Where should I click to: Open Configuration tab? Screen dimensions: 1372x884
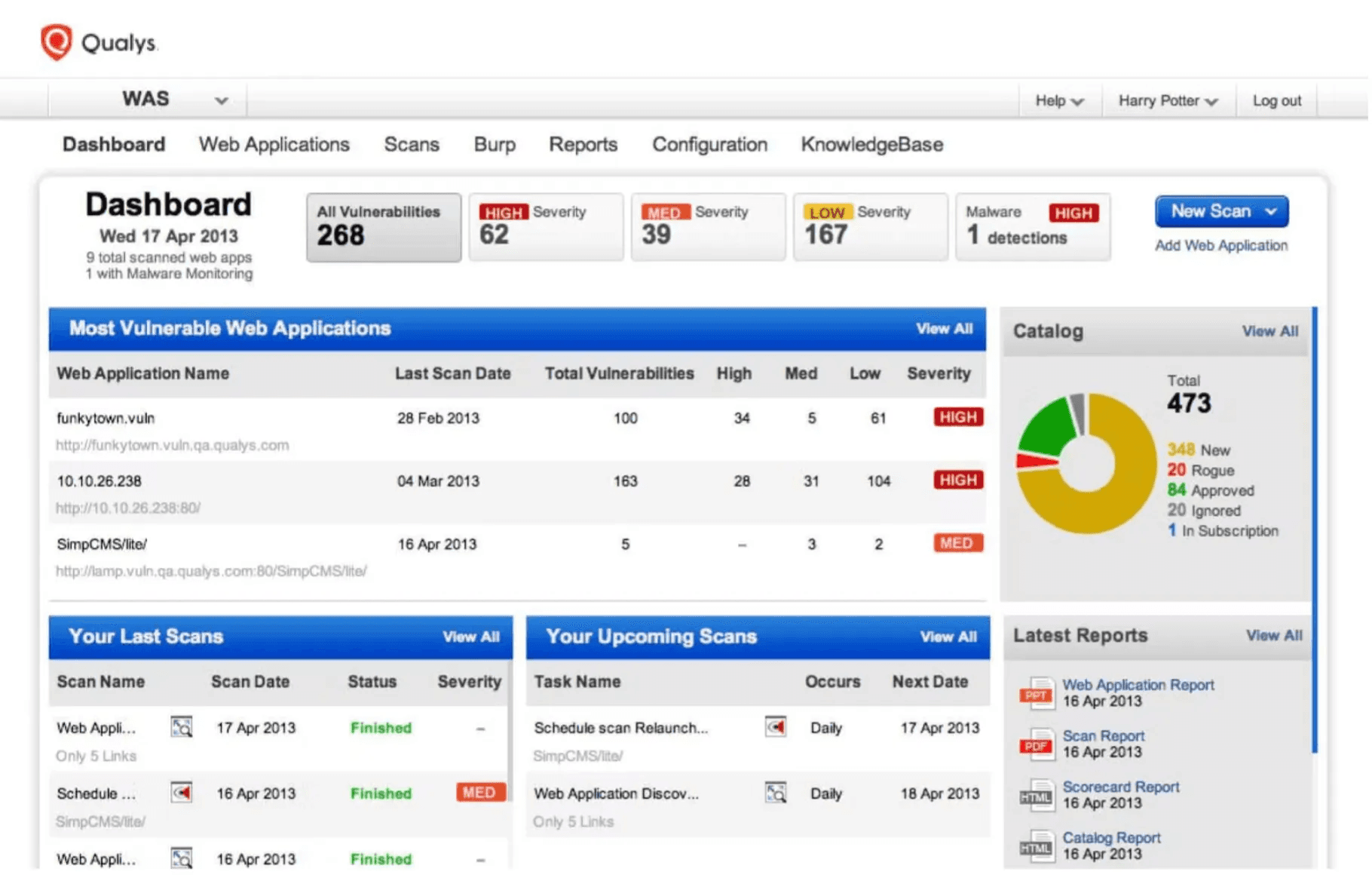(712, 145)
